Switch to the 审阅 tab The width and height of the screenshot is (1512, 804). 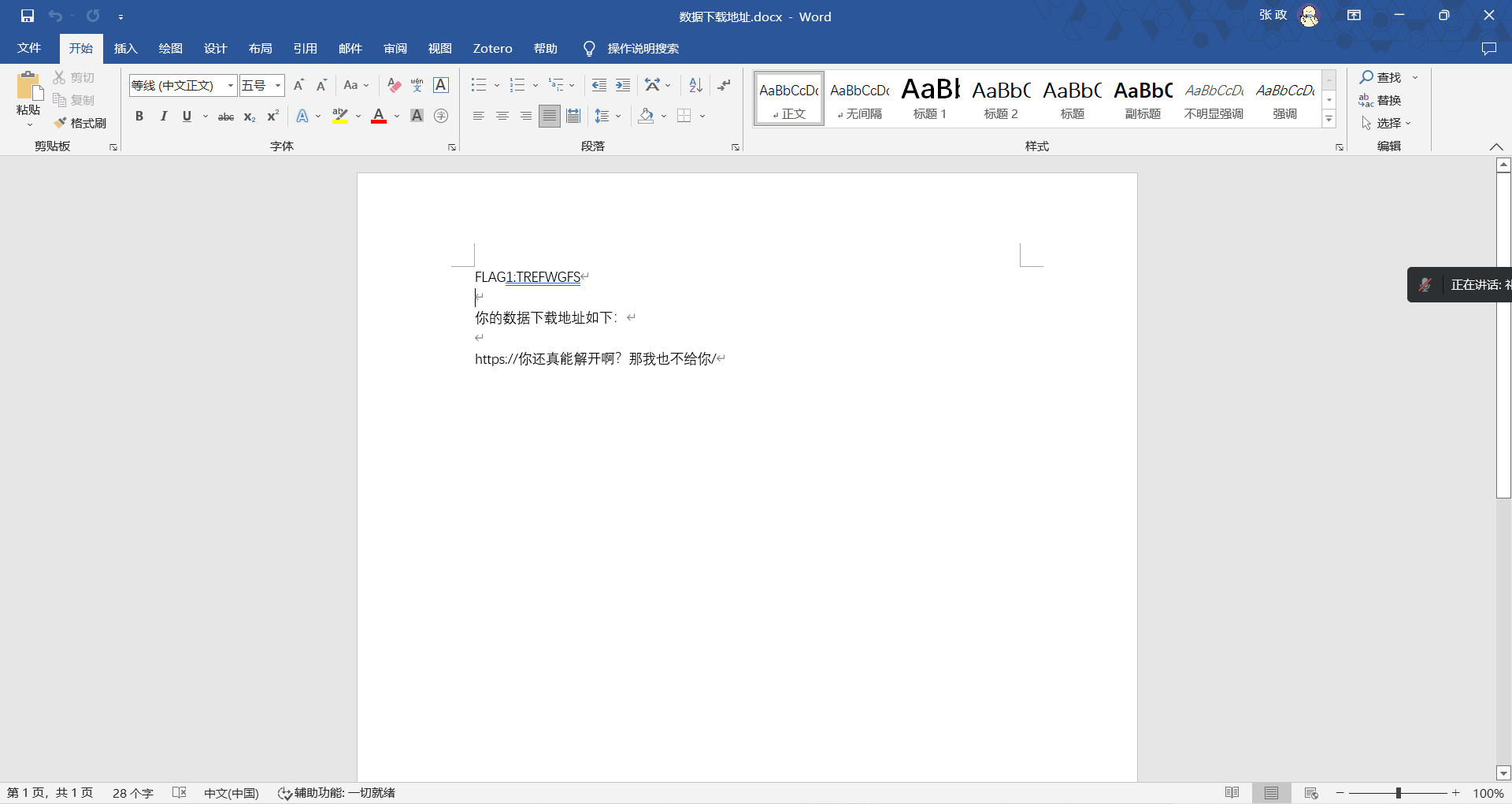coord(395,49)
